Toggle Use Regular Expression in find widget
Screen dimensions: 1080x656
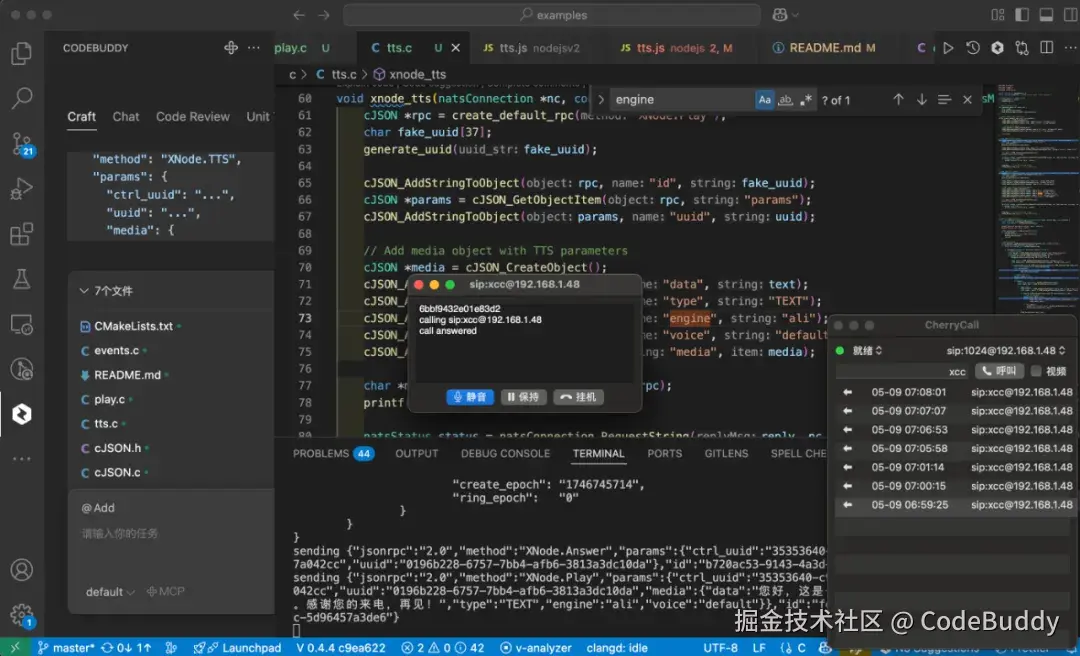coord(806,100)
